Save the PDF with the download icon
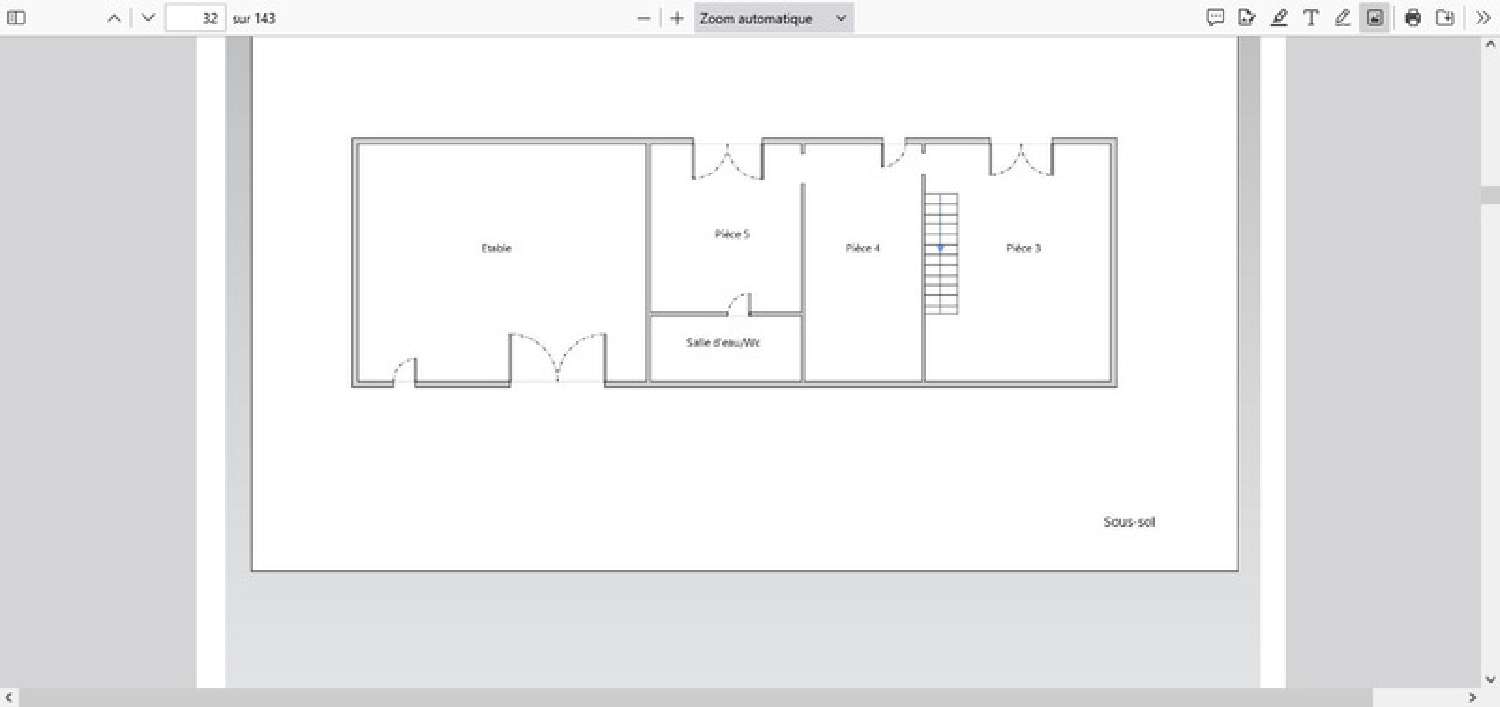This screenshot has height=707, width=1500. (1444, 18)
